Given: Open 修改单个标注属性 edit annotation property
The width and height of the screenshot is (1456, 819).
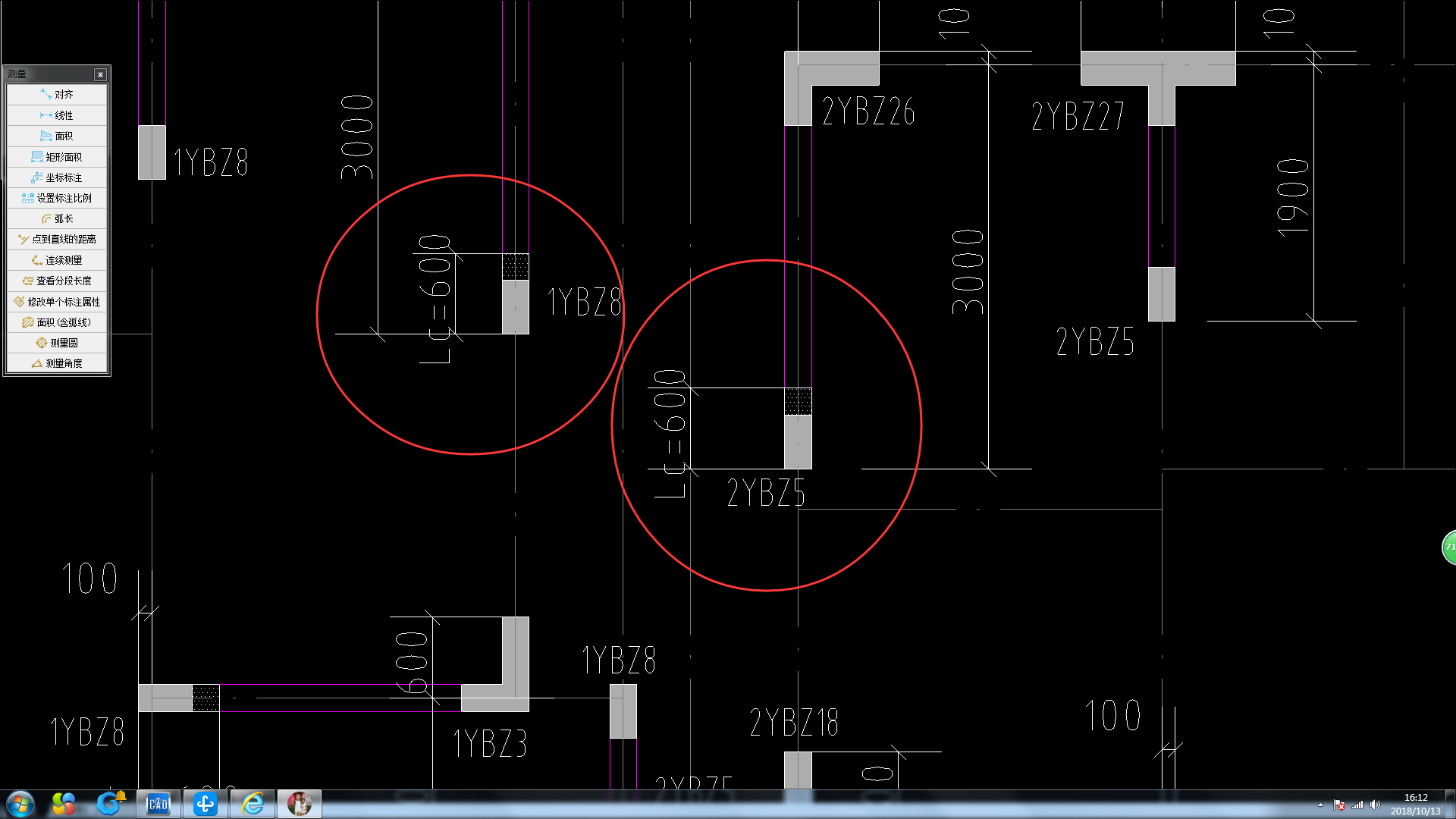Looking at the screenshot, I should tap(57, 302).
